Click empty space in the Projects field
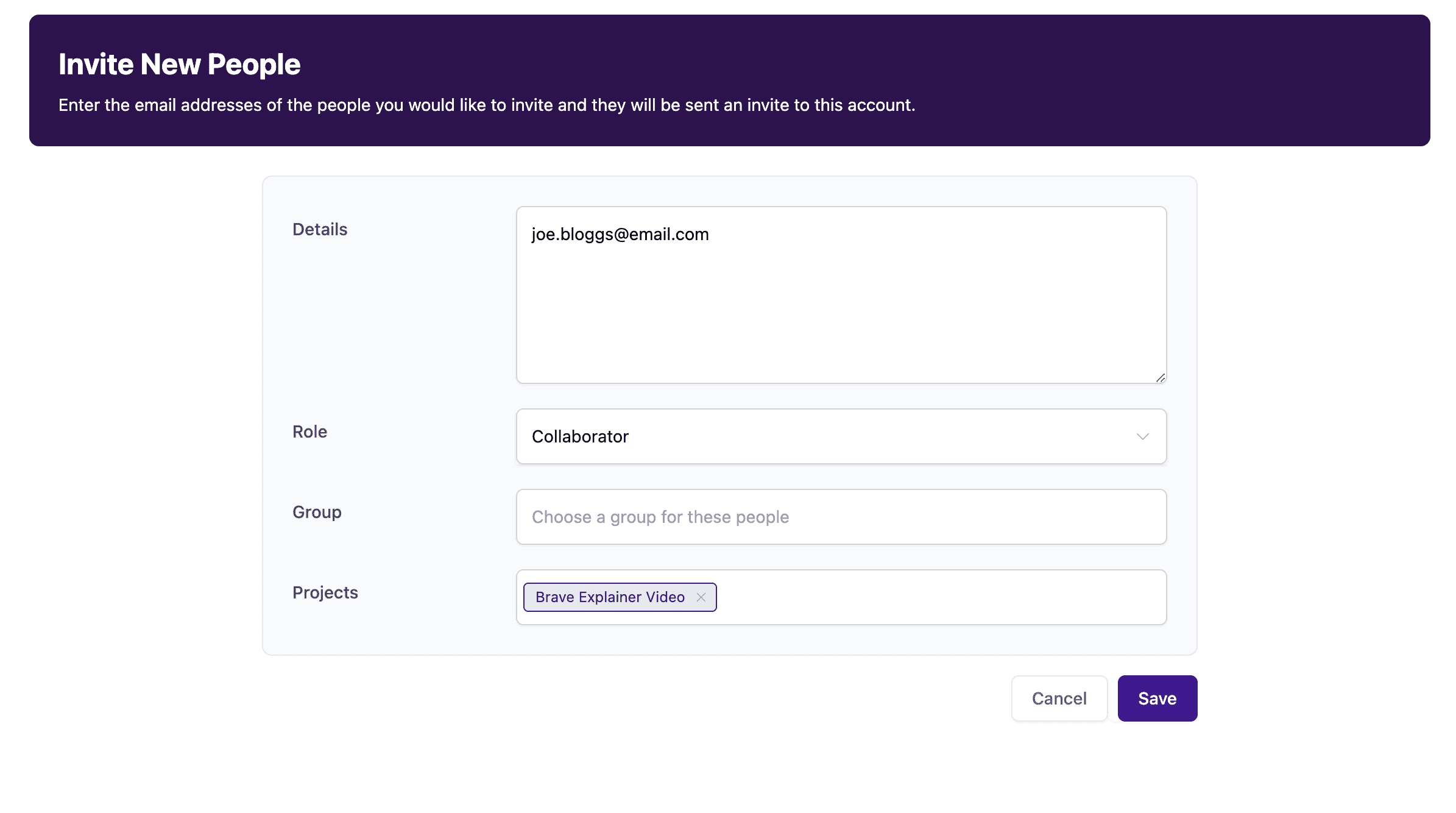The height and width of the screenshot is (813, 1456). coord(938,597)
